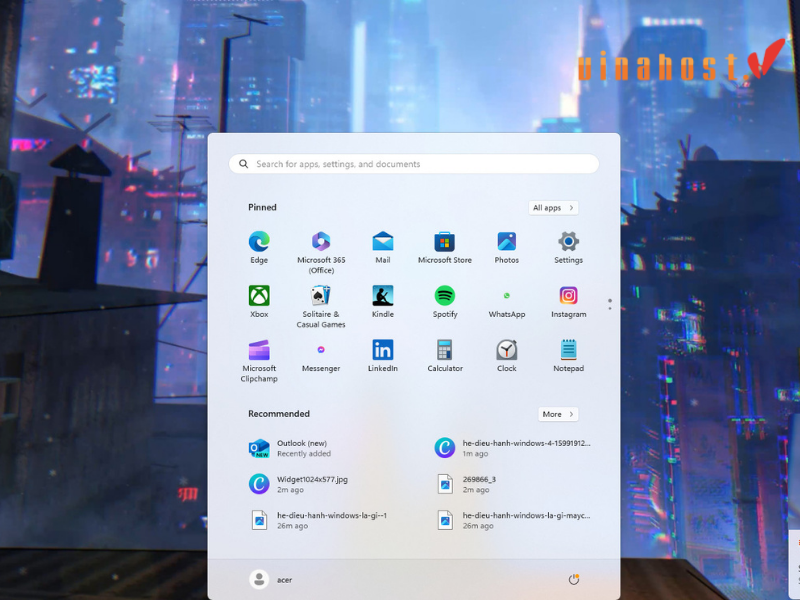The image size is (800, 600).
Task: Open the Clock app
Action: 507,356
